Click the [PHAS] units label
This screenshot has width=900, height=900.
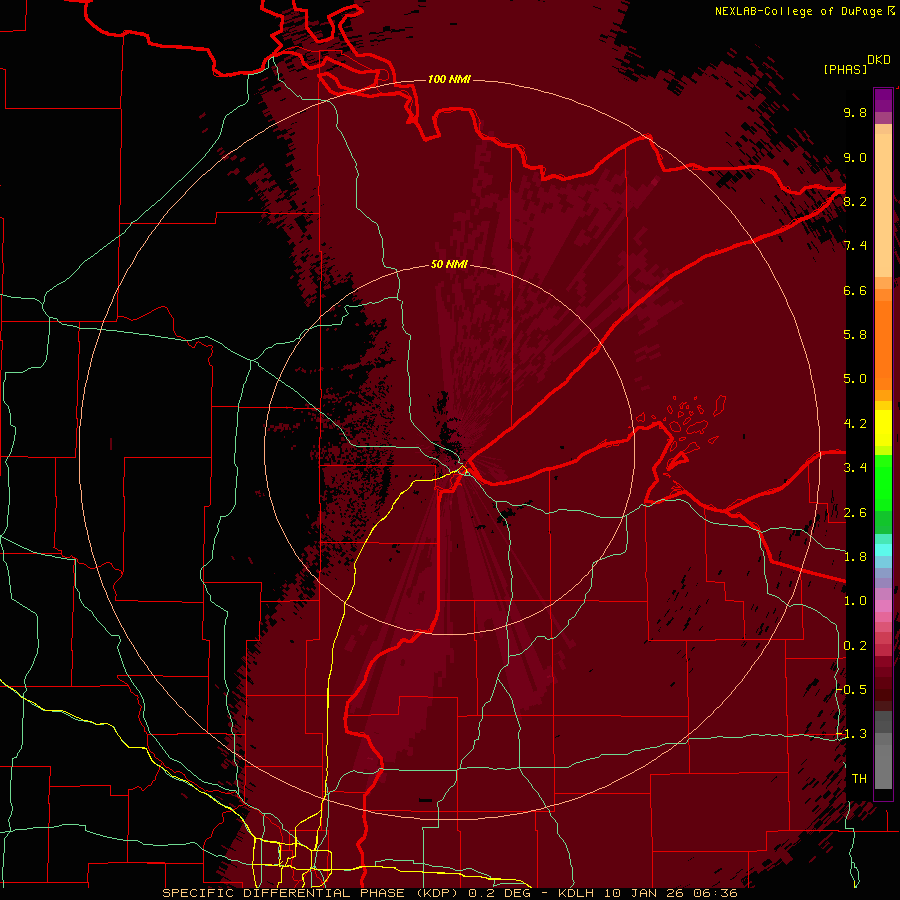pyautogui.click(x=845, y=69)
